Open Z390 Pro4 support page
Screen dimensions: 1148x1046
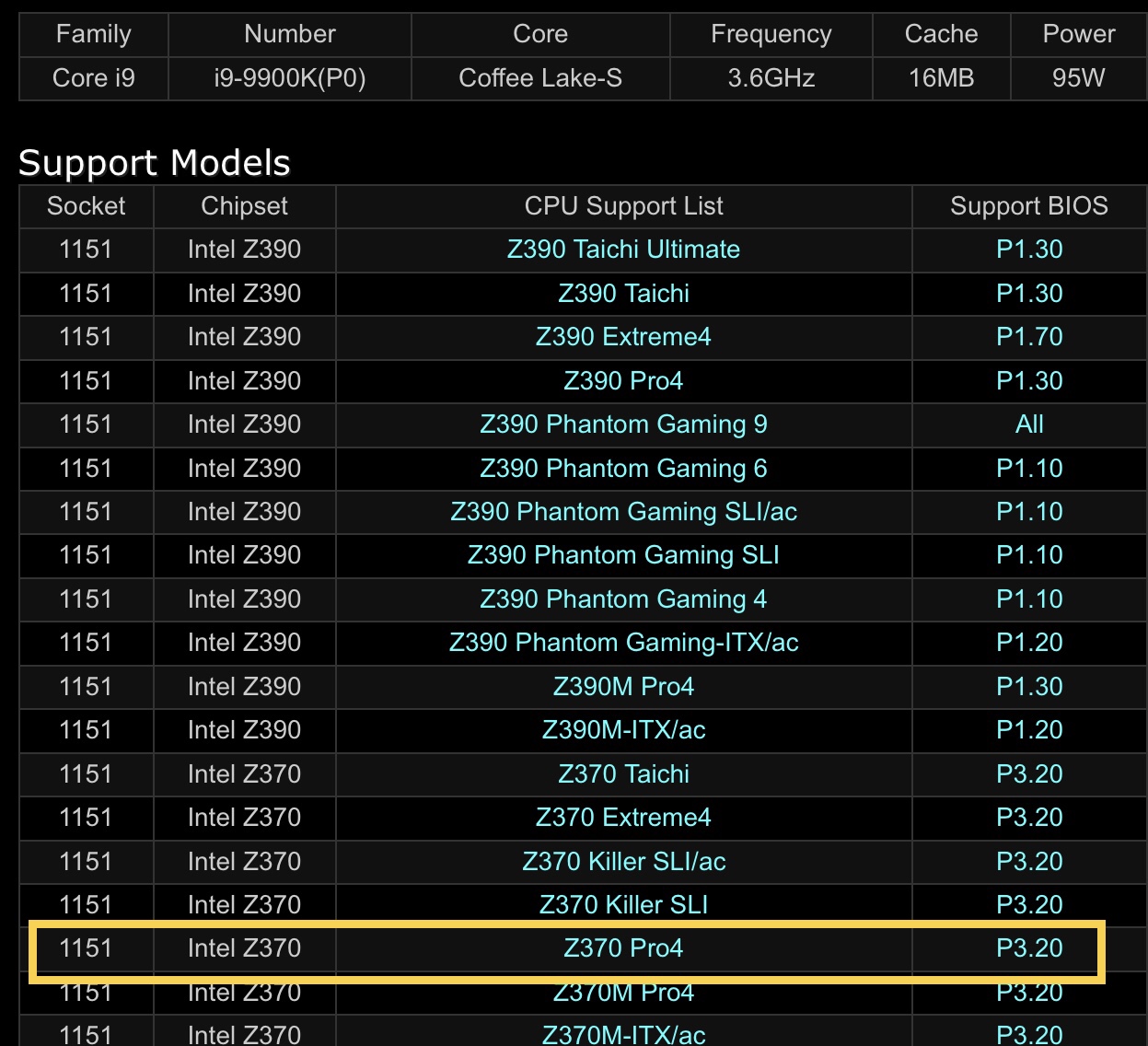coord(623,381)
